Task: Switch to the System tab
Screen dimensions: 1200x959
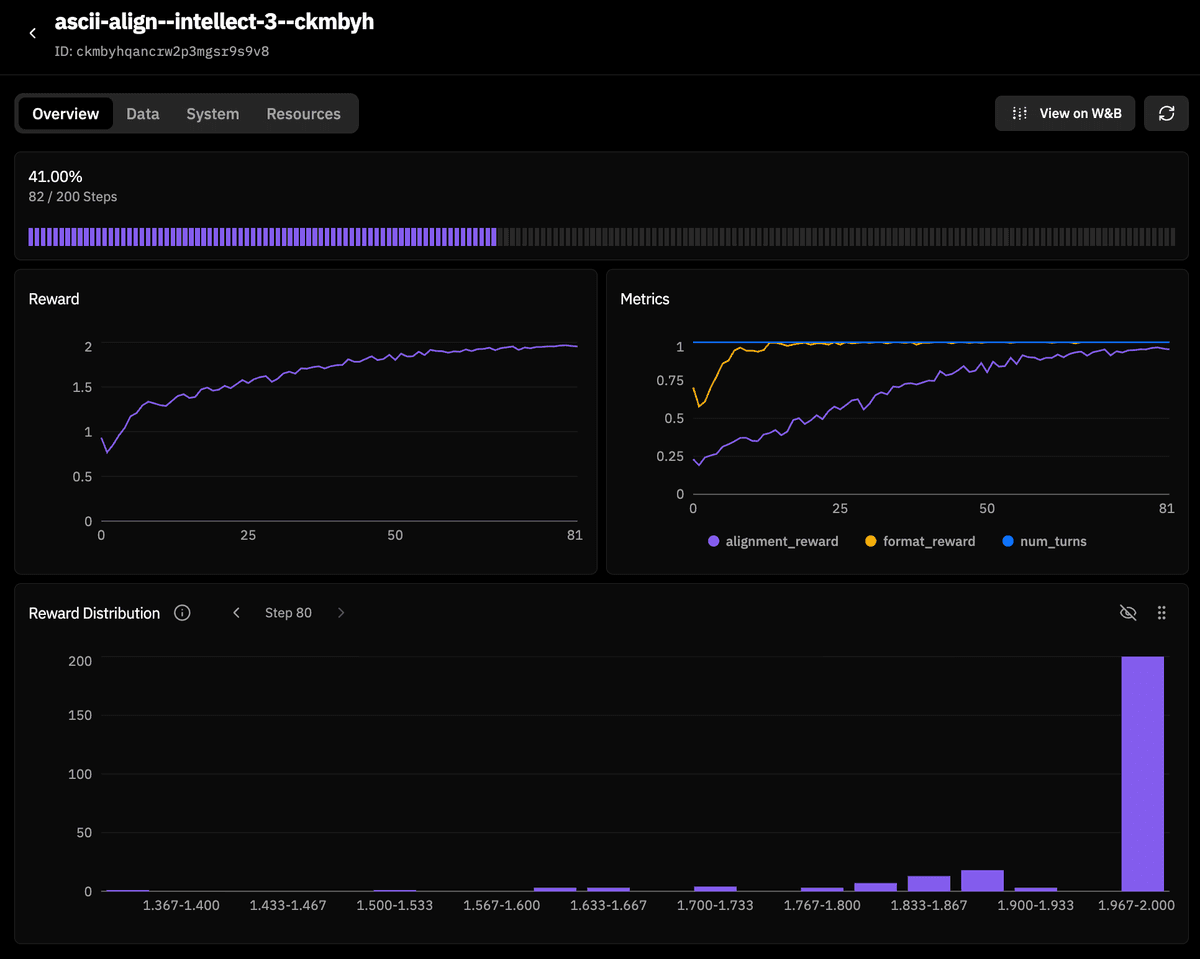Action: (212, 113)
